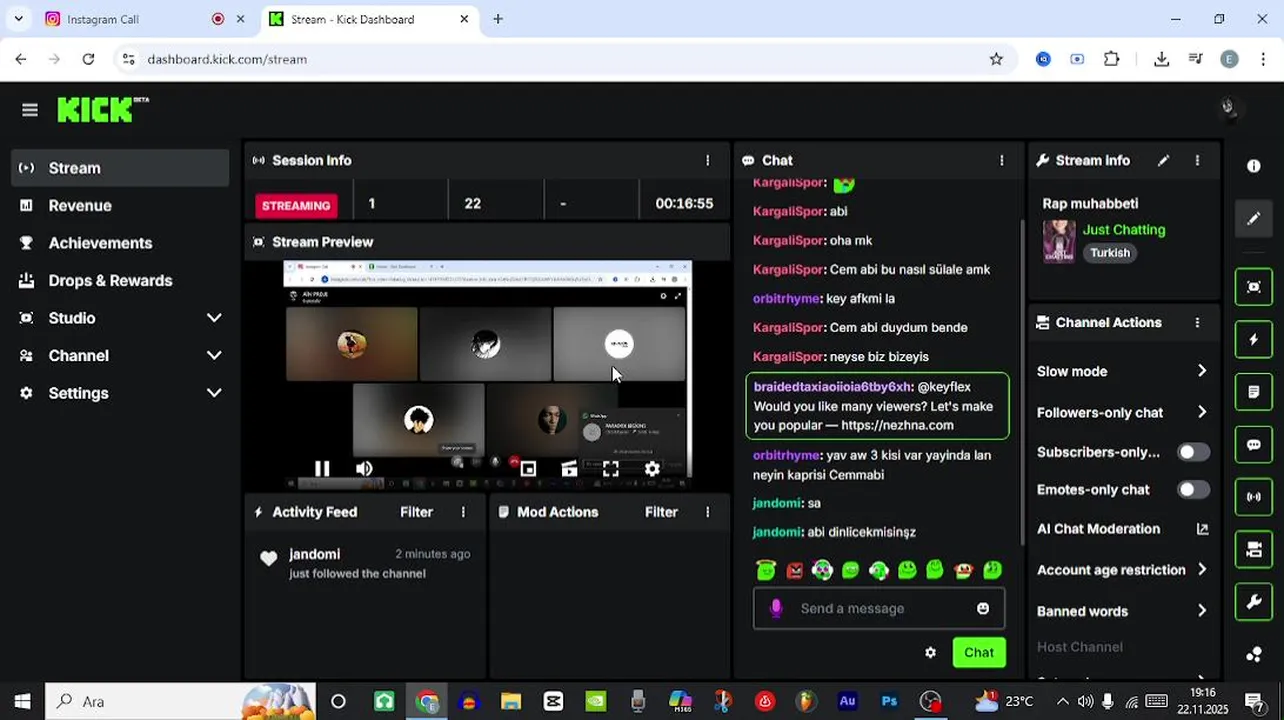
Task: Expand Slow mode options
Action: tap(1202, 371)
